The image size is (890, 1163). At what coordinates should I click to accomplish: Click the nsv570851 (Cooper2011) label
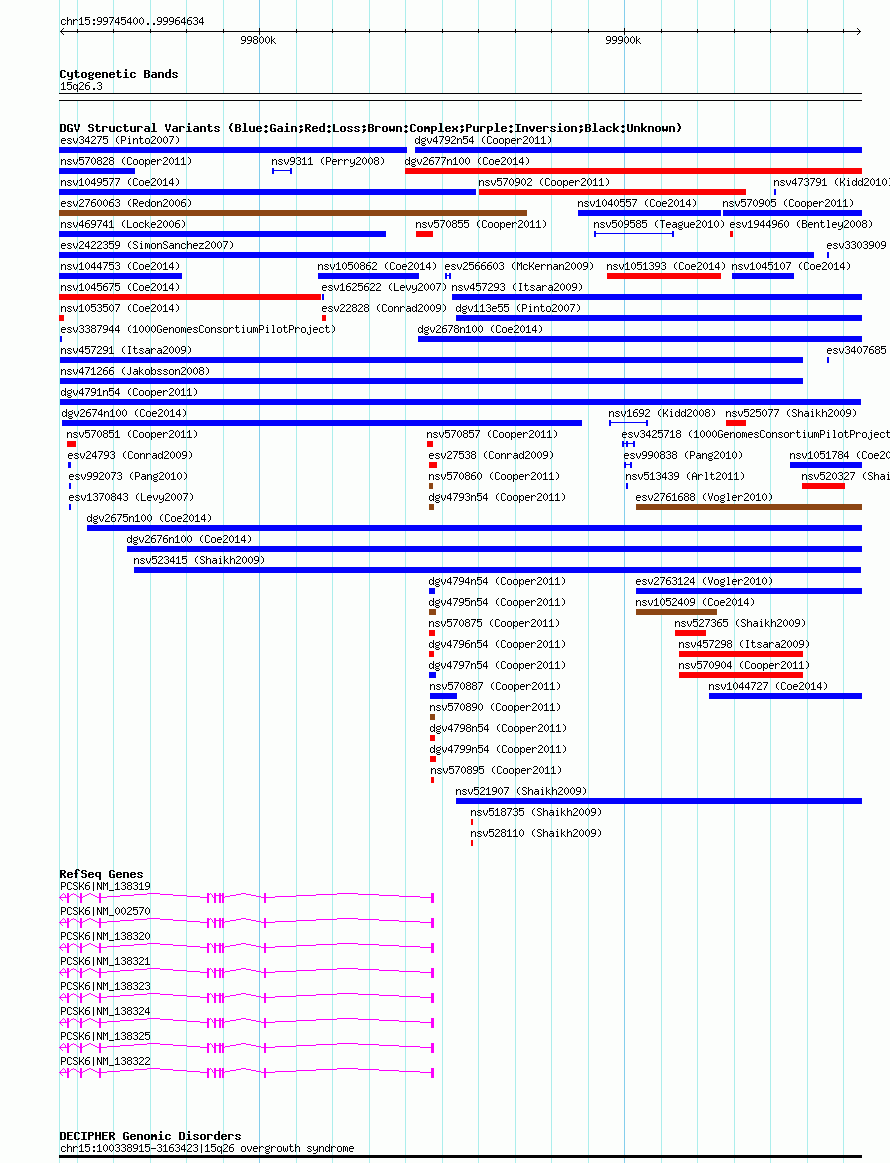[x=132, y=434]
